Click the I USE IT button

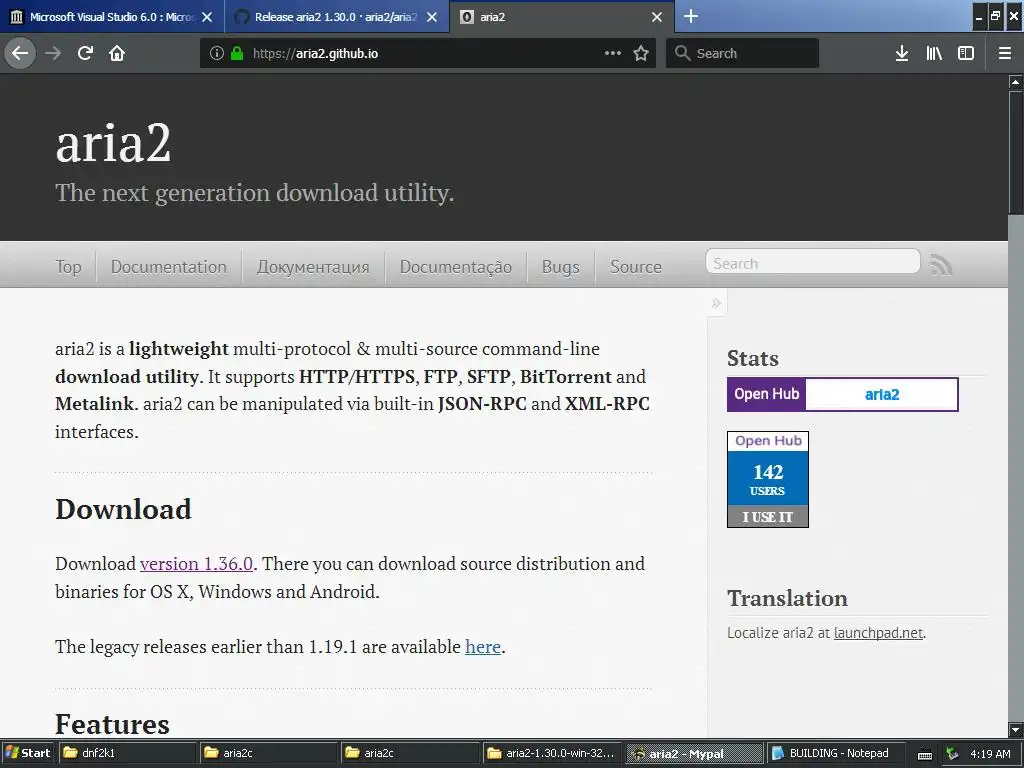(x=768, y=517)
